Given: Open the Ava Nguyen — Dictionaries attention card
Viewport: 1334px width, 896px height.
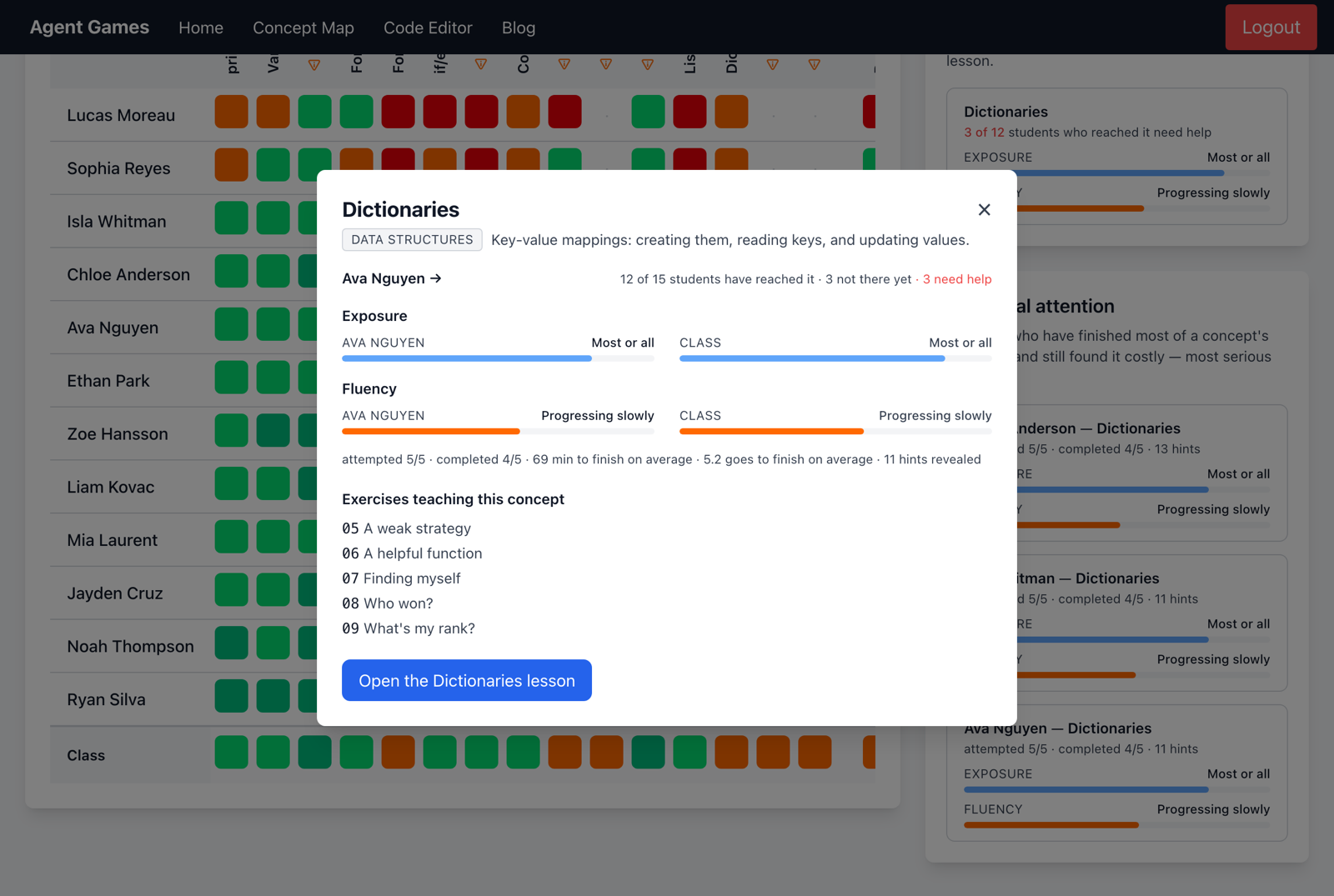Looking at the screenshot, I should (1116, 773).
